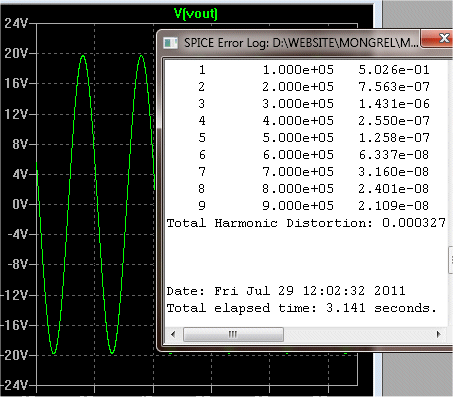
Task: Click the Date: Fri Jul 29 line
Action: (286, 291)
